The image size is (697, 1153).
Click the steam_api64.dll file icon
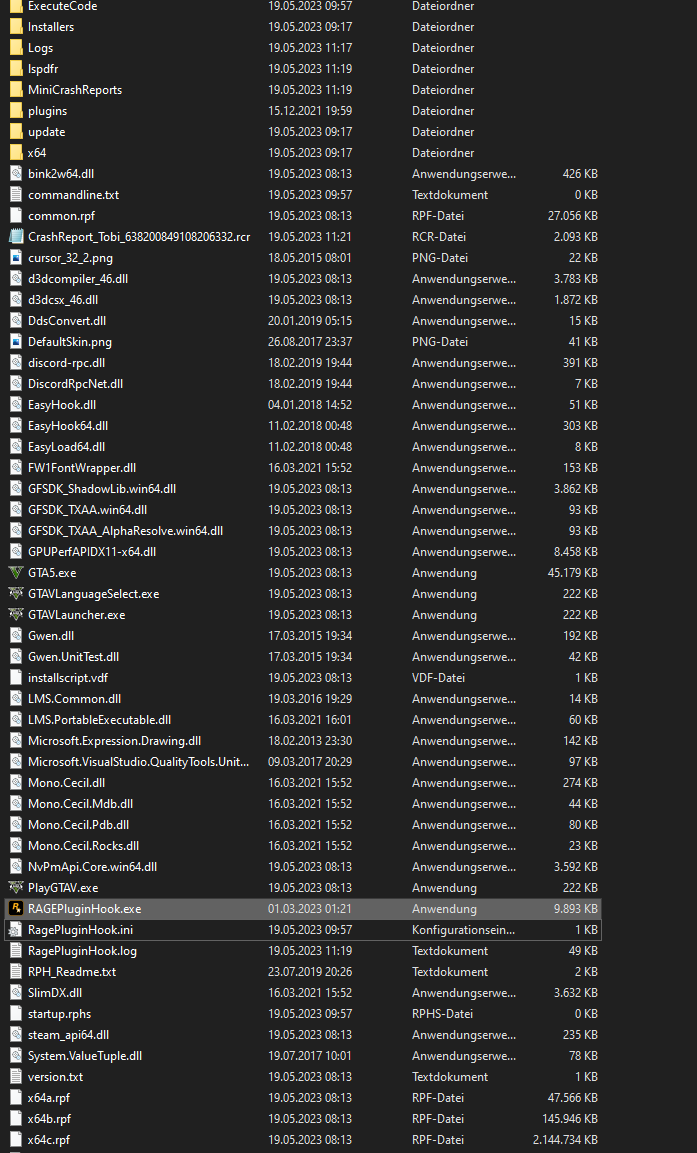[x=16, y=1035]
